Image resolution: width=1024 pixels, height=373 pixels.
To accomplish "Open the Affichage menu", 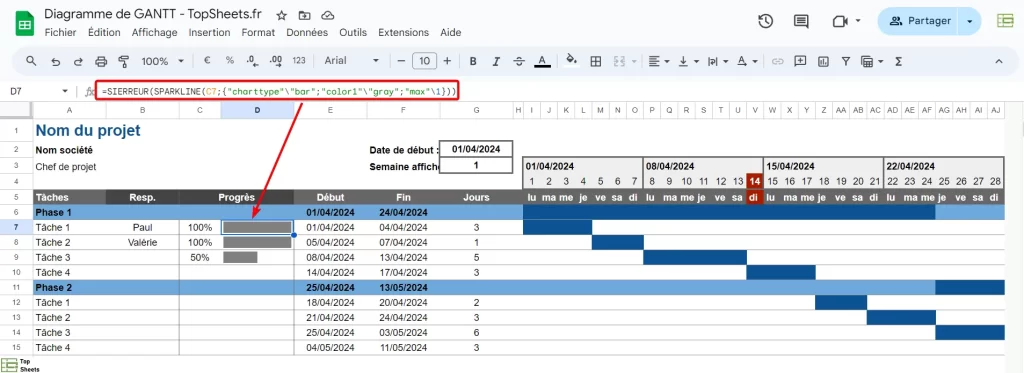I will pyautogui.click(x=154, y=32).
